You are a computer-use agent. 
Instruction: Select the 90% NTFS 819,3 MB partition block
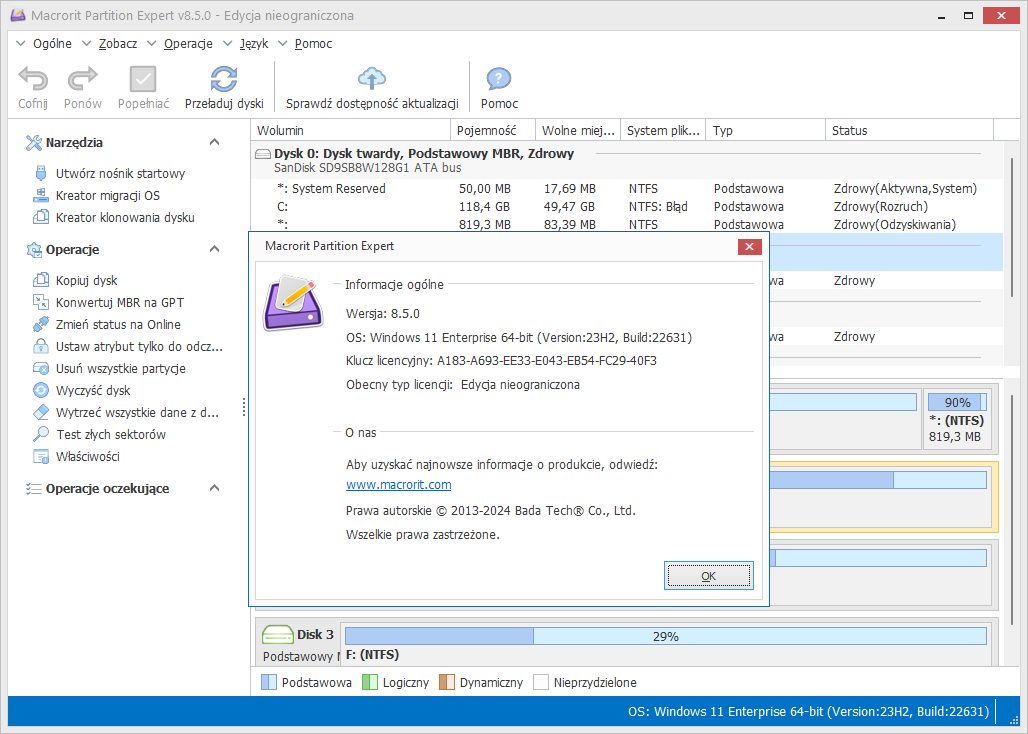957,419
